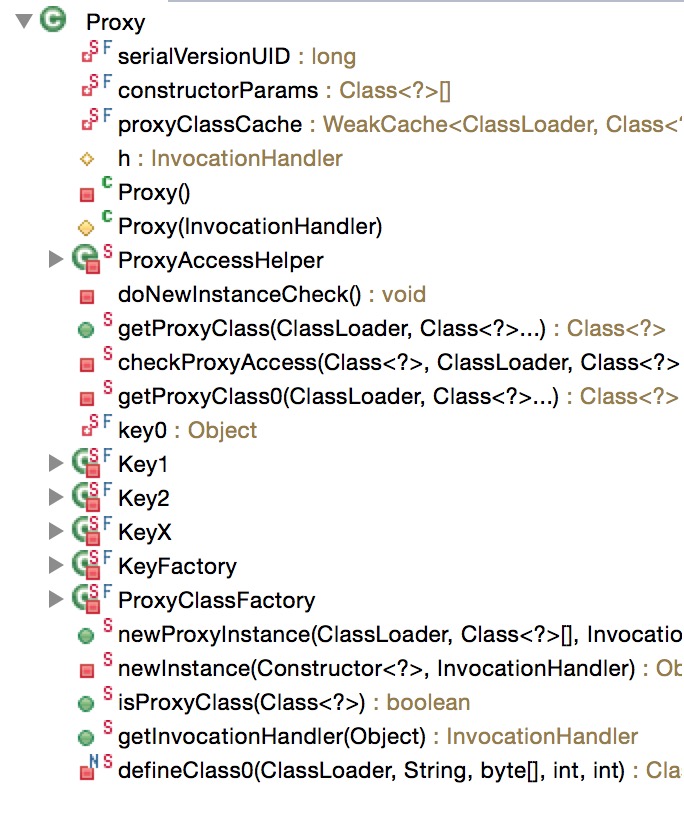Click the yellow diamond icon beside h field

click(87, 159)
